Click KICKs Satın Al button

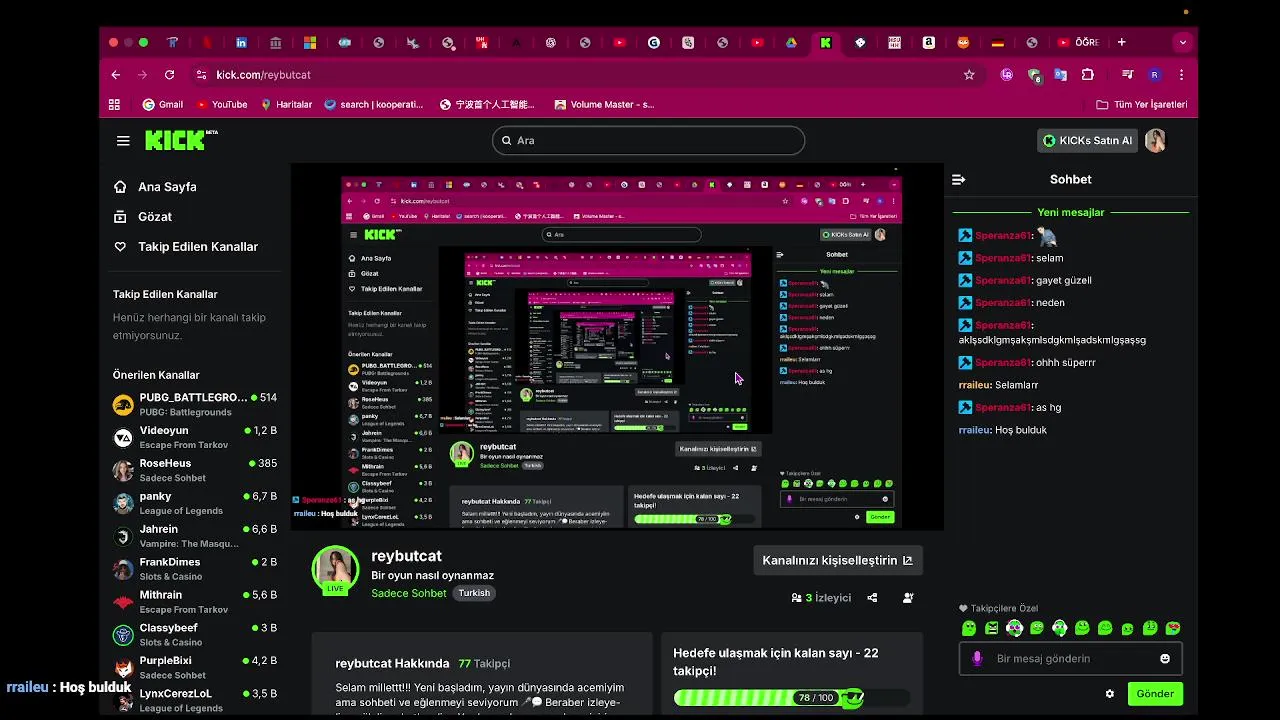coord(1087,141)
